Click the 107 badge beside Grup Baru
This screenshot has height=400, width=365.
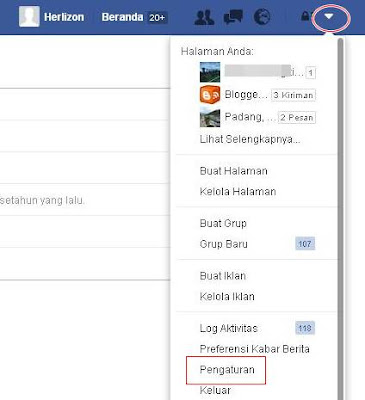(x=305, y=244)
